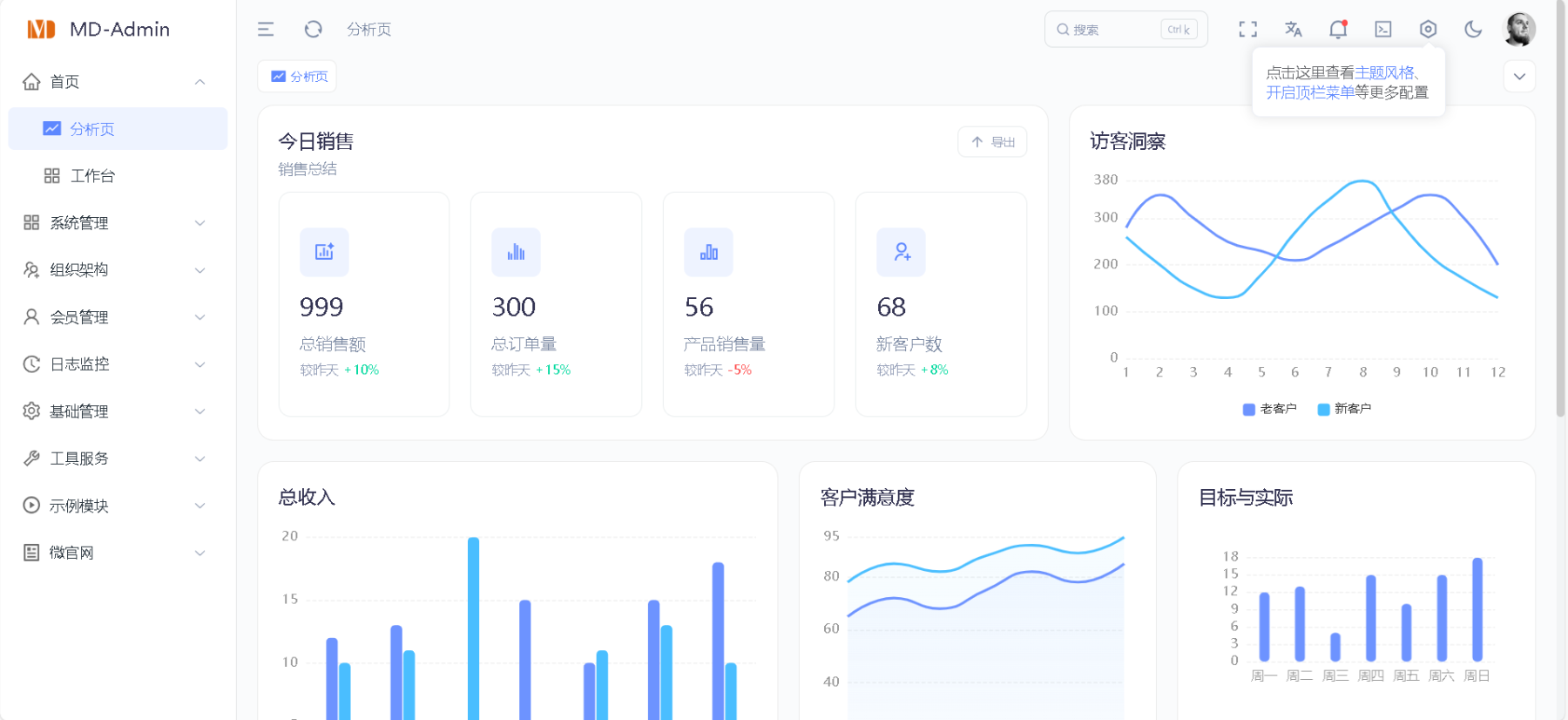Collapse sidebar with the hamburger menu icon

[266, 30]
